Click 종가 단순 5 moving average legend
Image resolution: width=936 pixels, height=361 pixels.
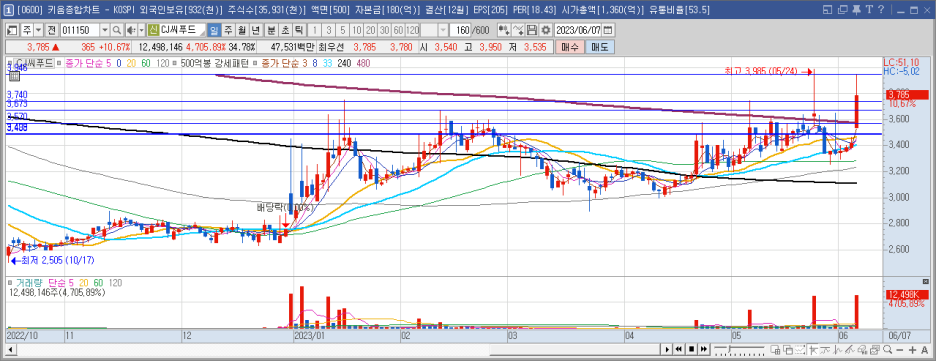pos(88,63)
